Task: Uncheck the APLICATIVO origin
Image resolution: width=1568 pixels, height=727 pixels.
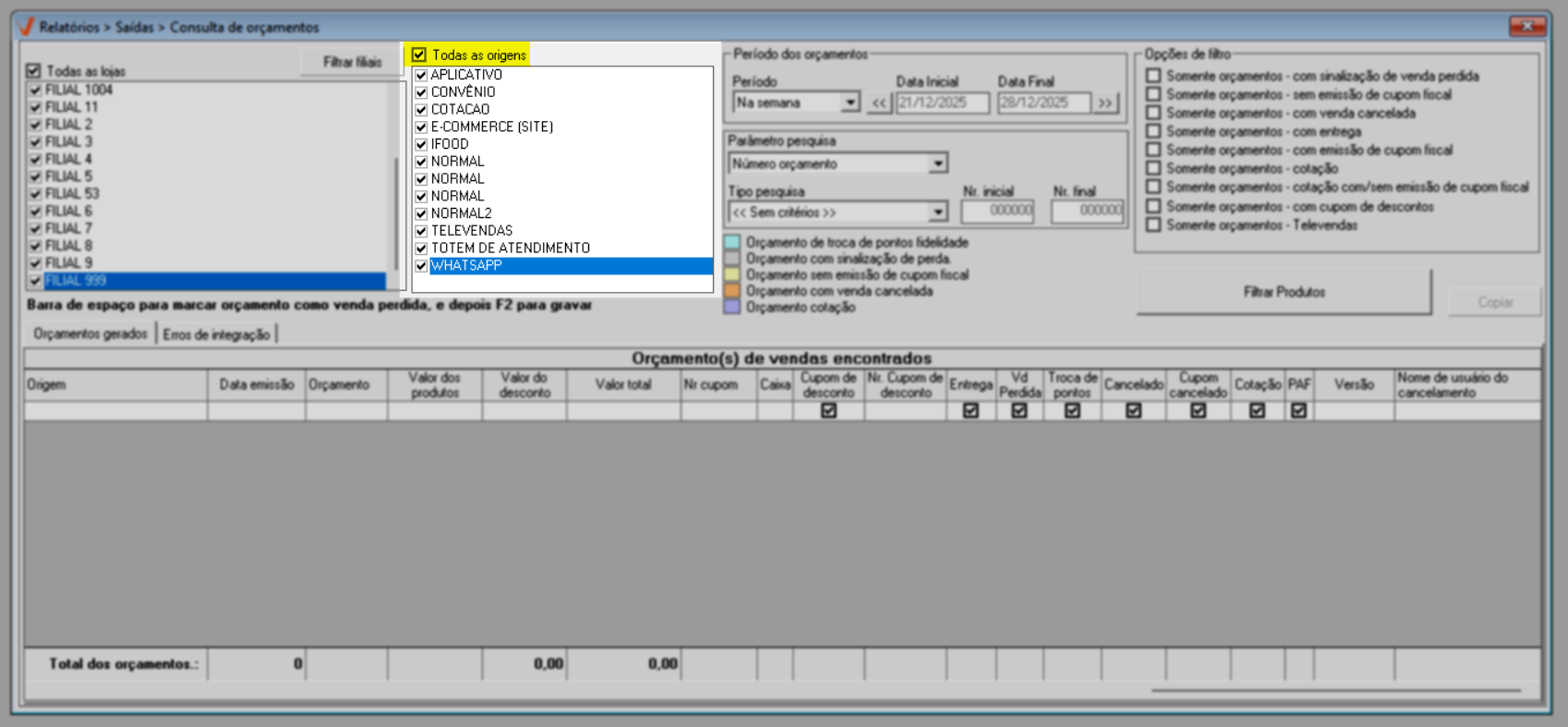Action: click(x=421, y=75)
